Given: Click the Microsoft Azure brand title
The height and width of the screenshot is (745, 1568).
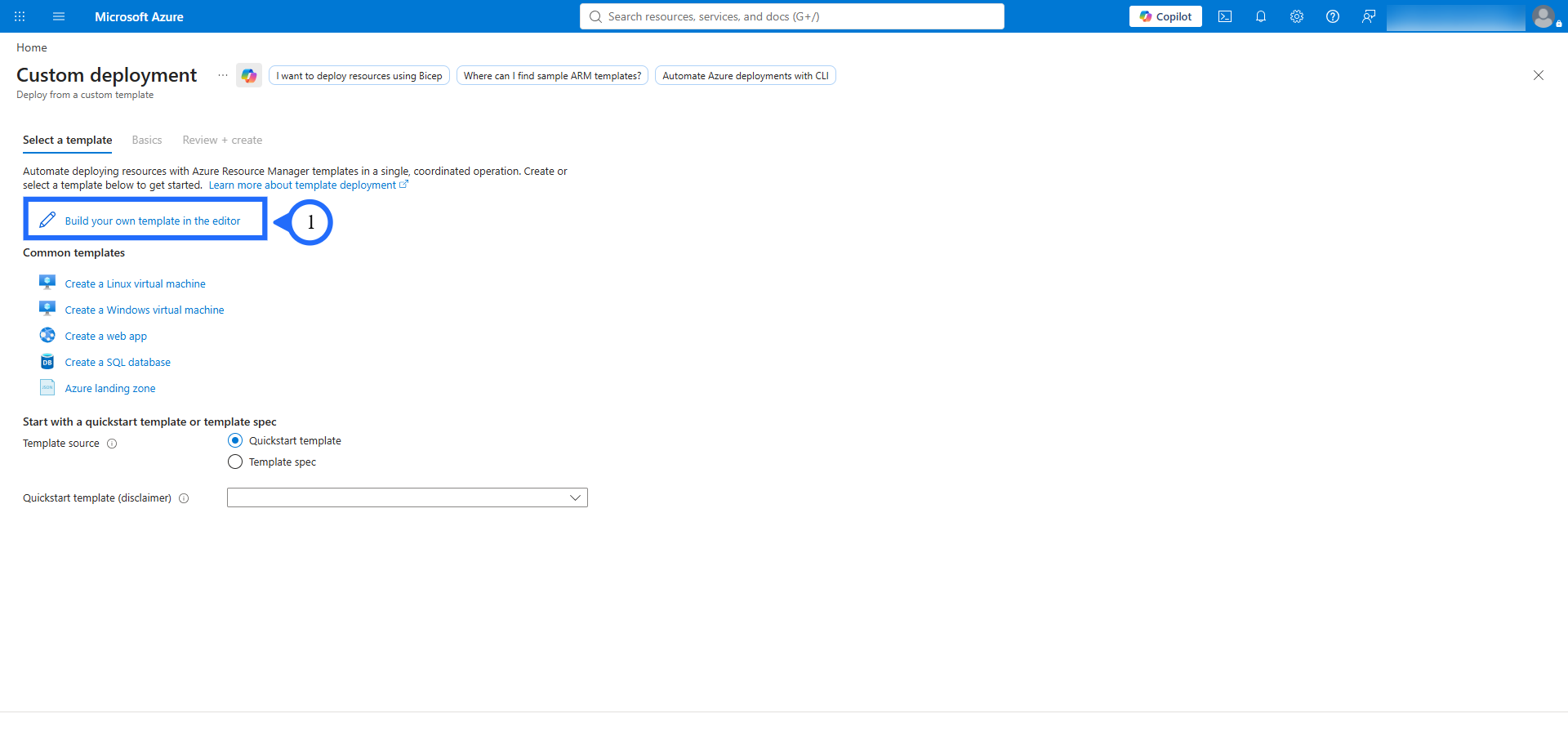Looking at the screenshot, I should click(x=139, y=16).
